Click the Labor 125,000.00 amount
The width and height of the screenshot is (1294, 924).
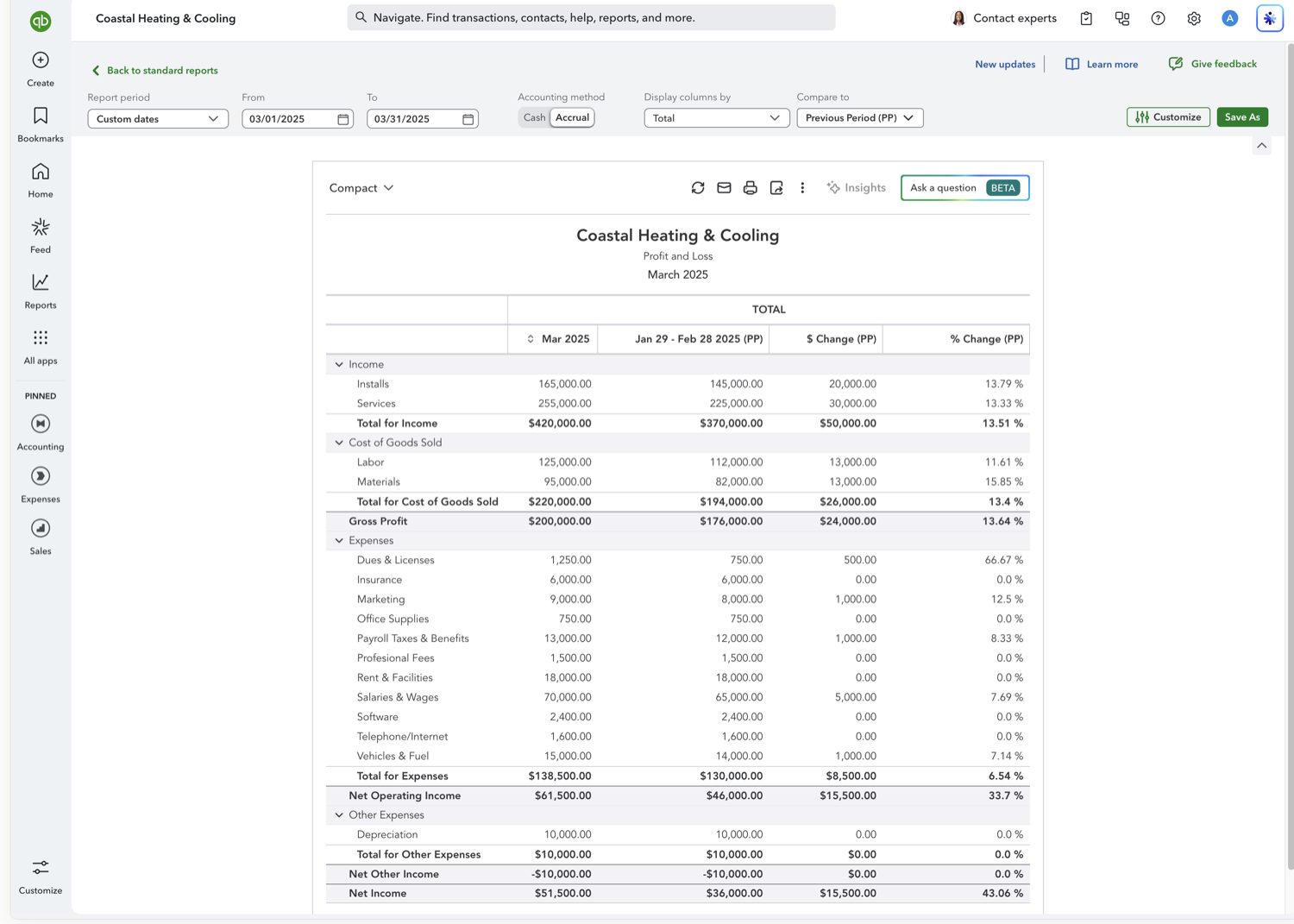pyautogui.click(x=564, y=462)
